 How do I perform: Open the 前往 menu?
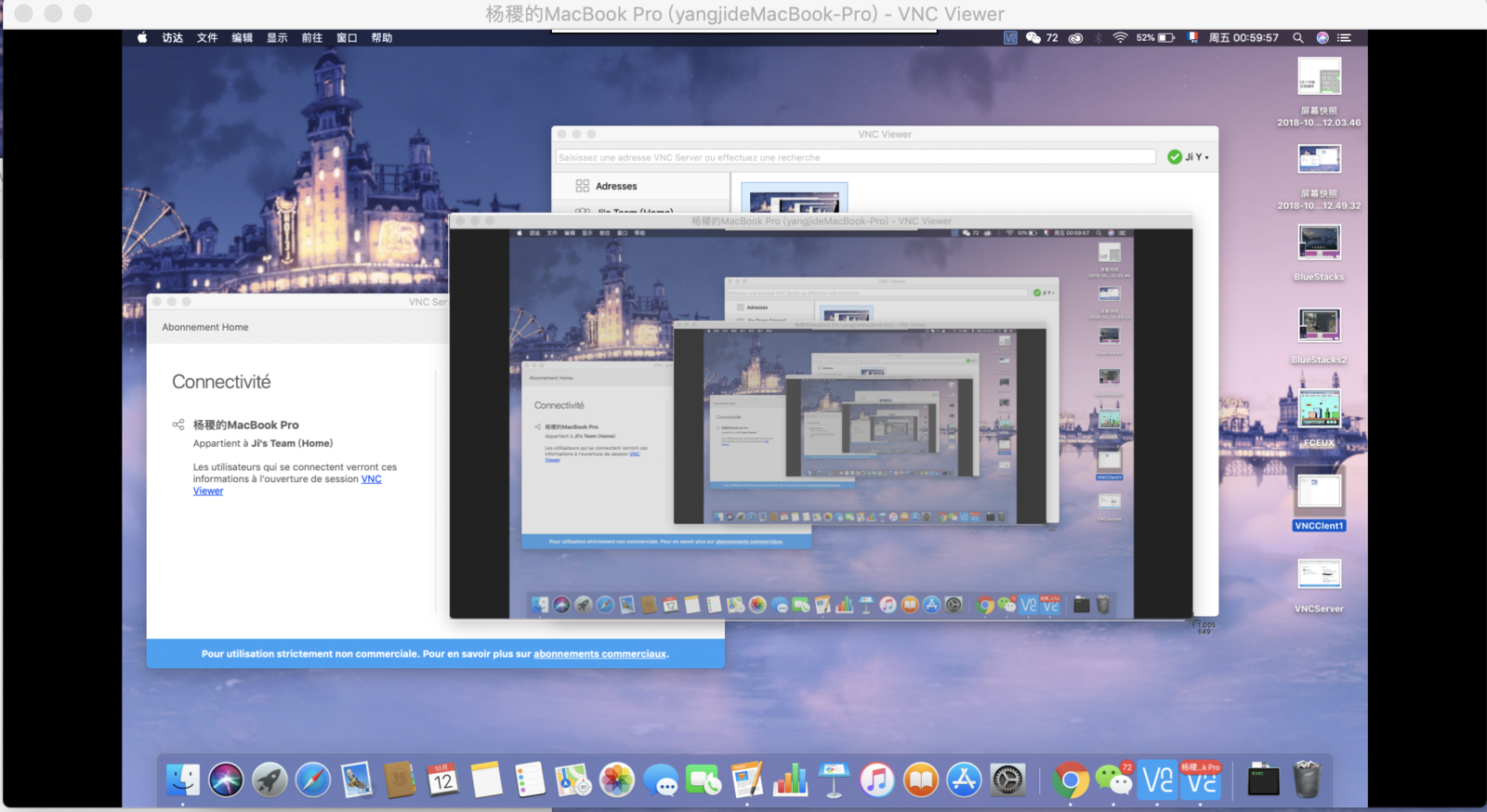coord(312,38)
